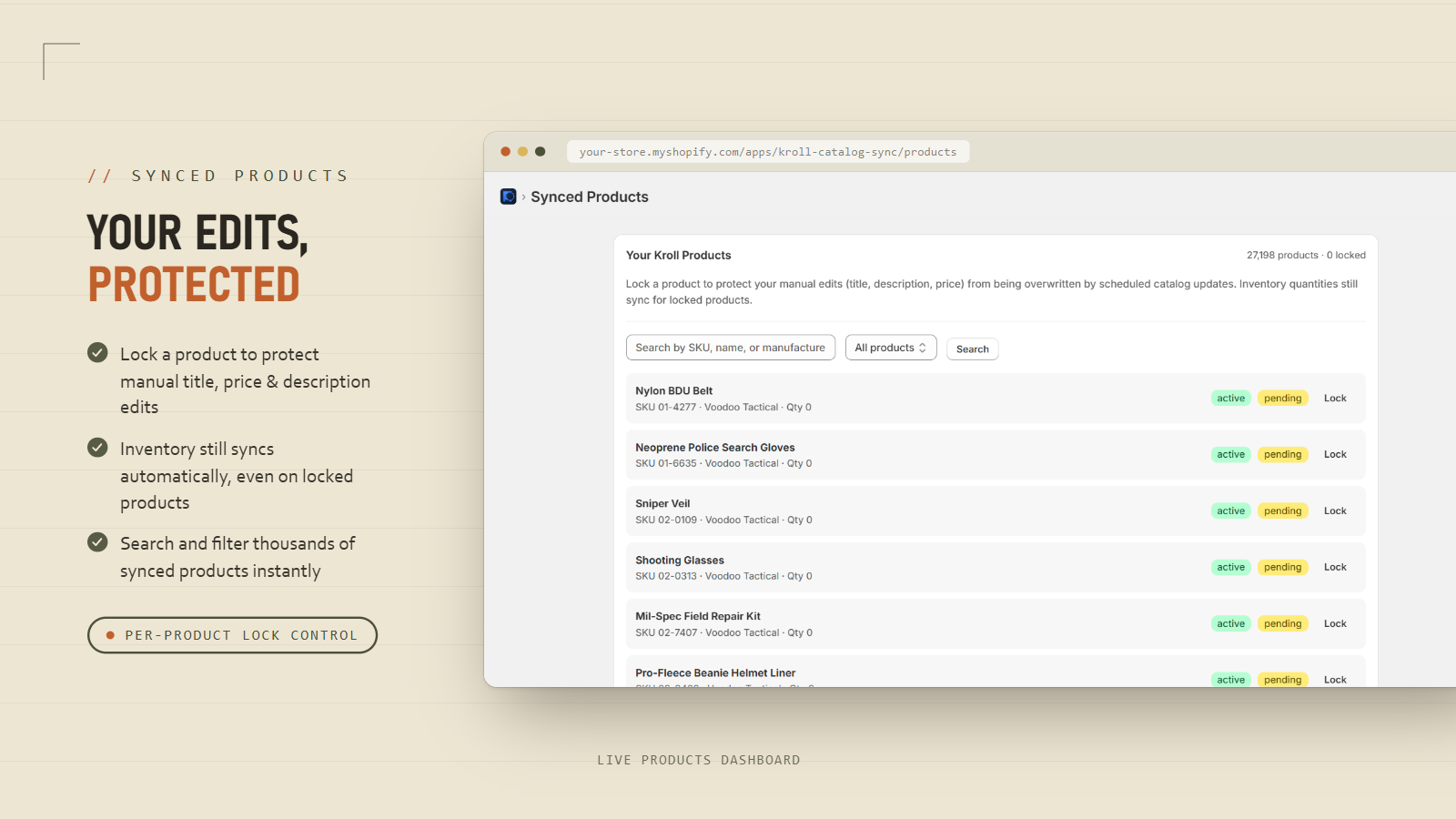The image size is (1456, 819).
Task: Click the Sniper Veil product name
Action: coord(662,504)
